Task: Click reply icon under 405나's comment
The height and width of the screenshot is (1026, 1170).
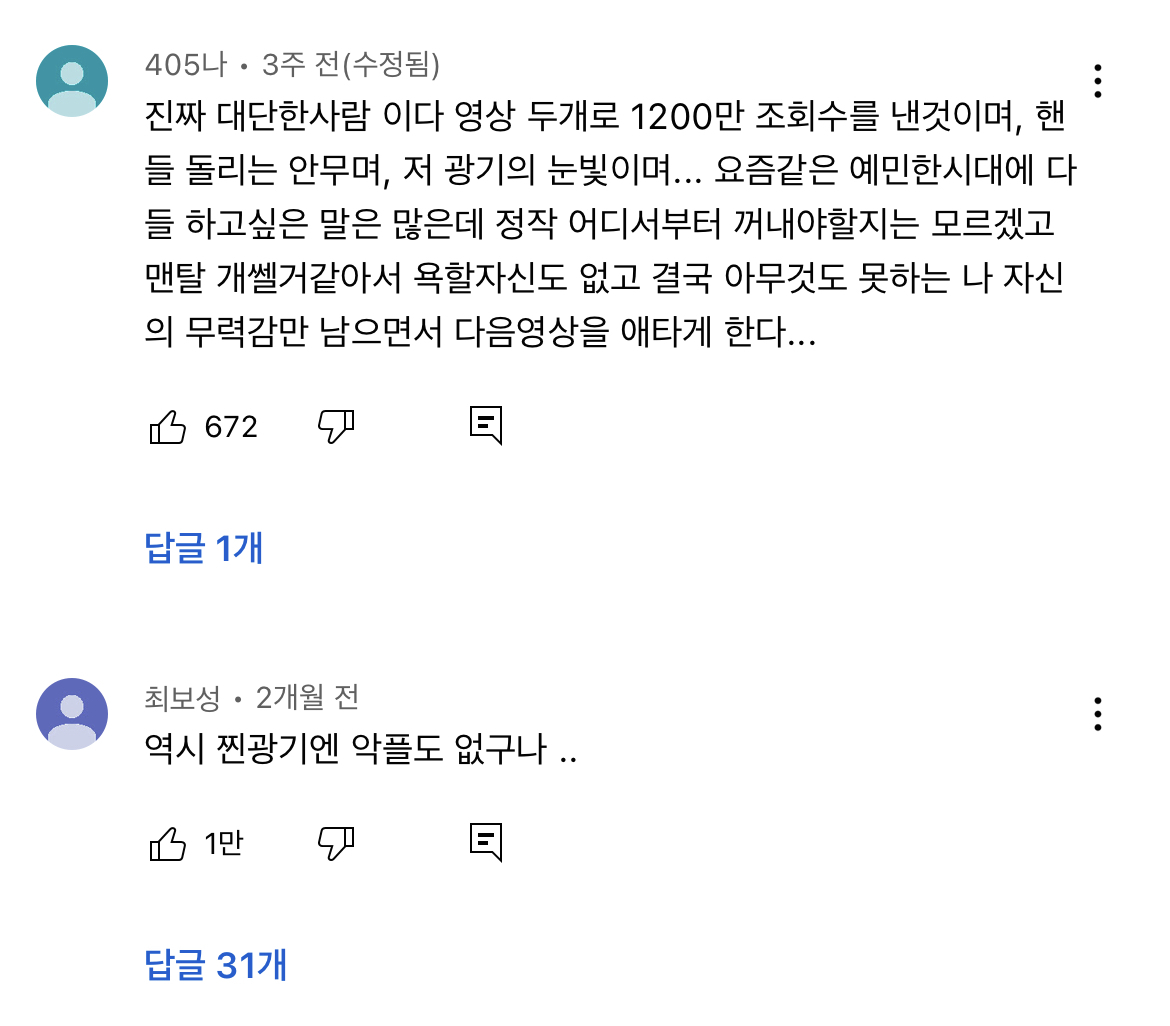Action: [486, 426]
